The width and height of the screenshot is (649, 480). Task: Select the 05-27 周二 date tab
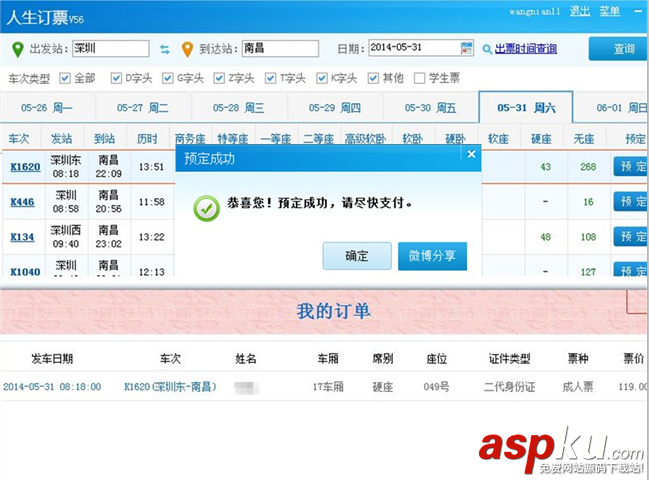(x=143, y=108)
